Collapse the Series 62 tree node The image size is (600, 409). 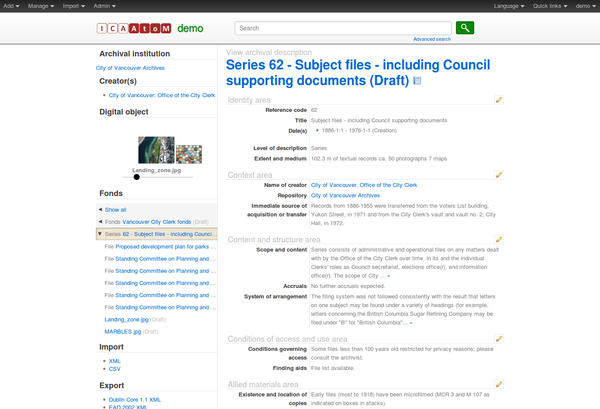[99, 233]
